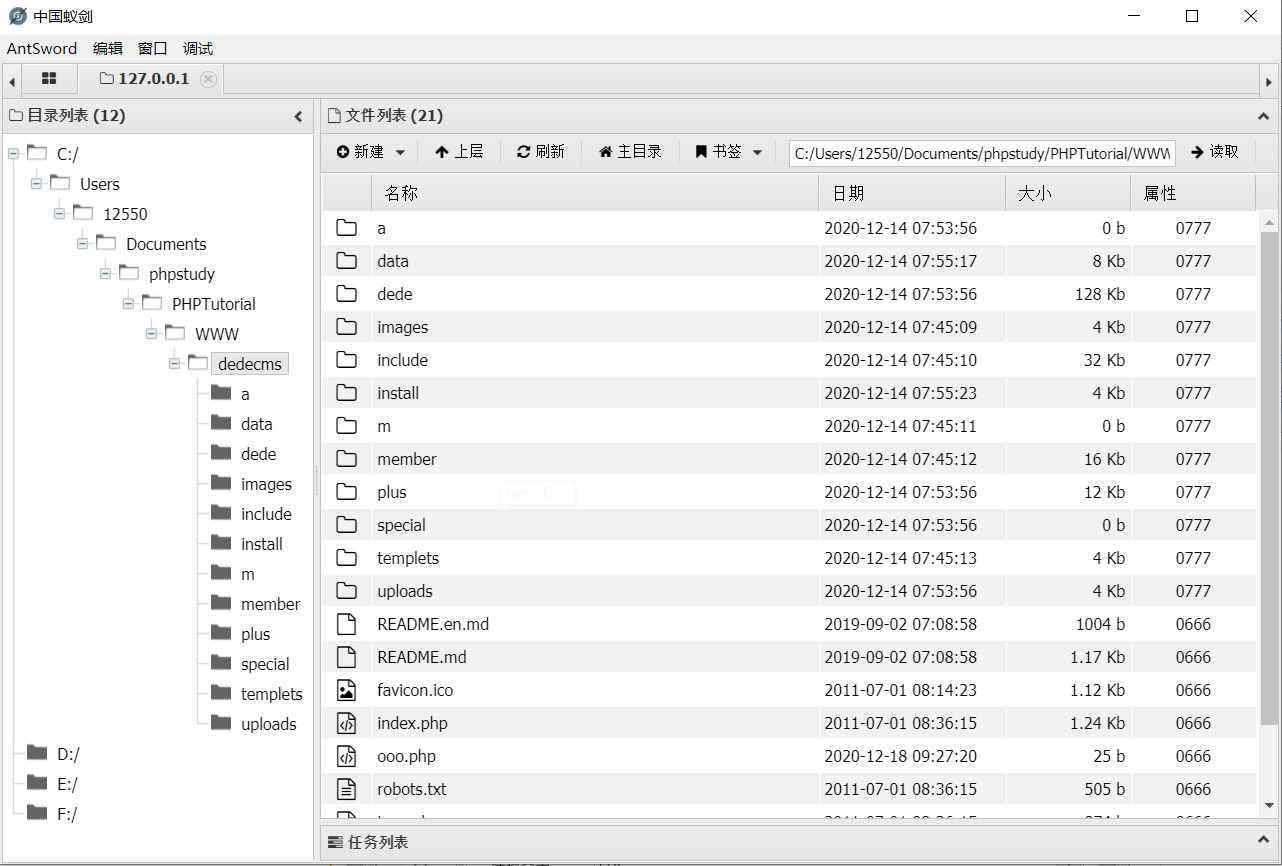Select the folder named templets in file list

click(x=408, y=558)
